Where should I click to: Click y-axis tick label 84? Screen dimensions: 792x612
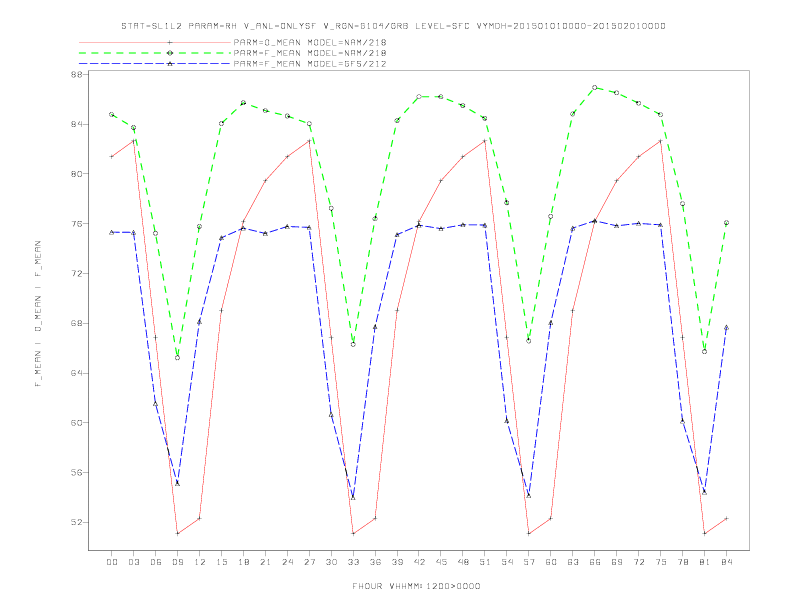[x=79, y=124]
